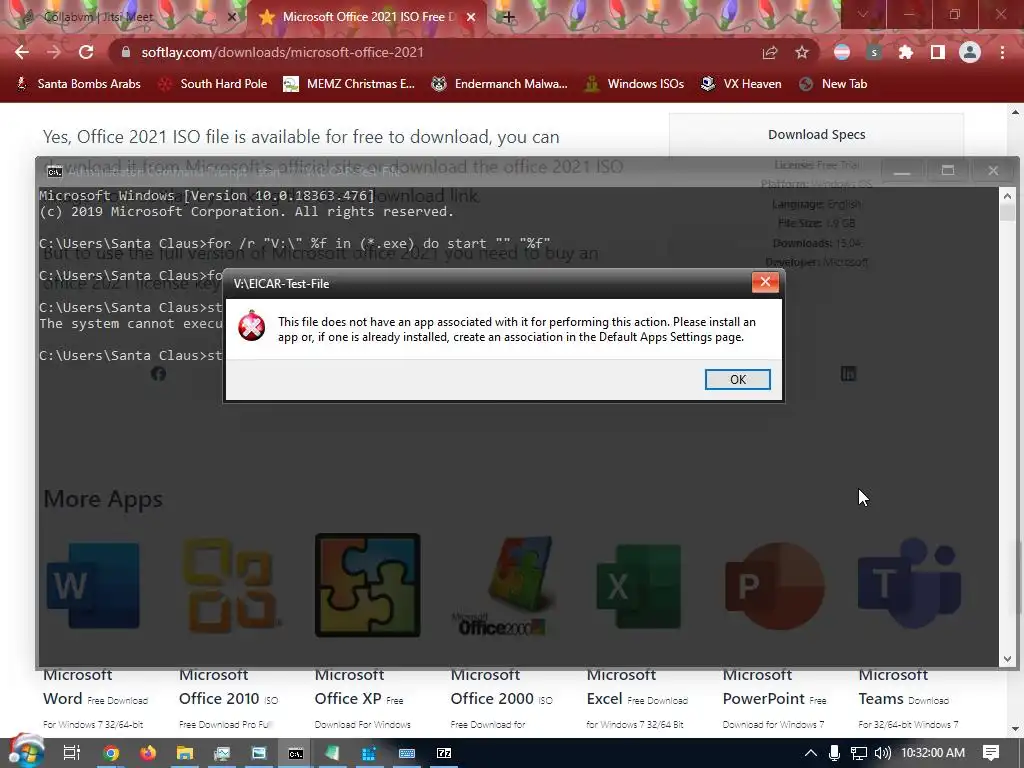Open MEMZ Christmas bookmark
Image resolution: width=1024 pixels, height=768 pixels.
coord(349,84)
